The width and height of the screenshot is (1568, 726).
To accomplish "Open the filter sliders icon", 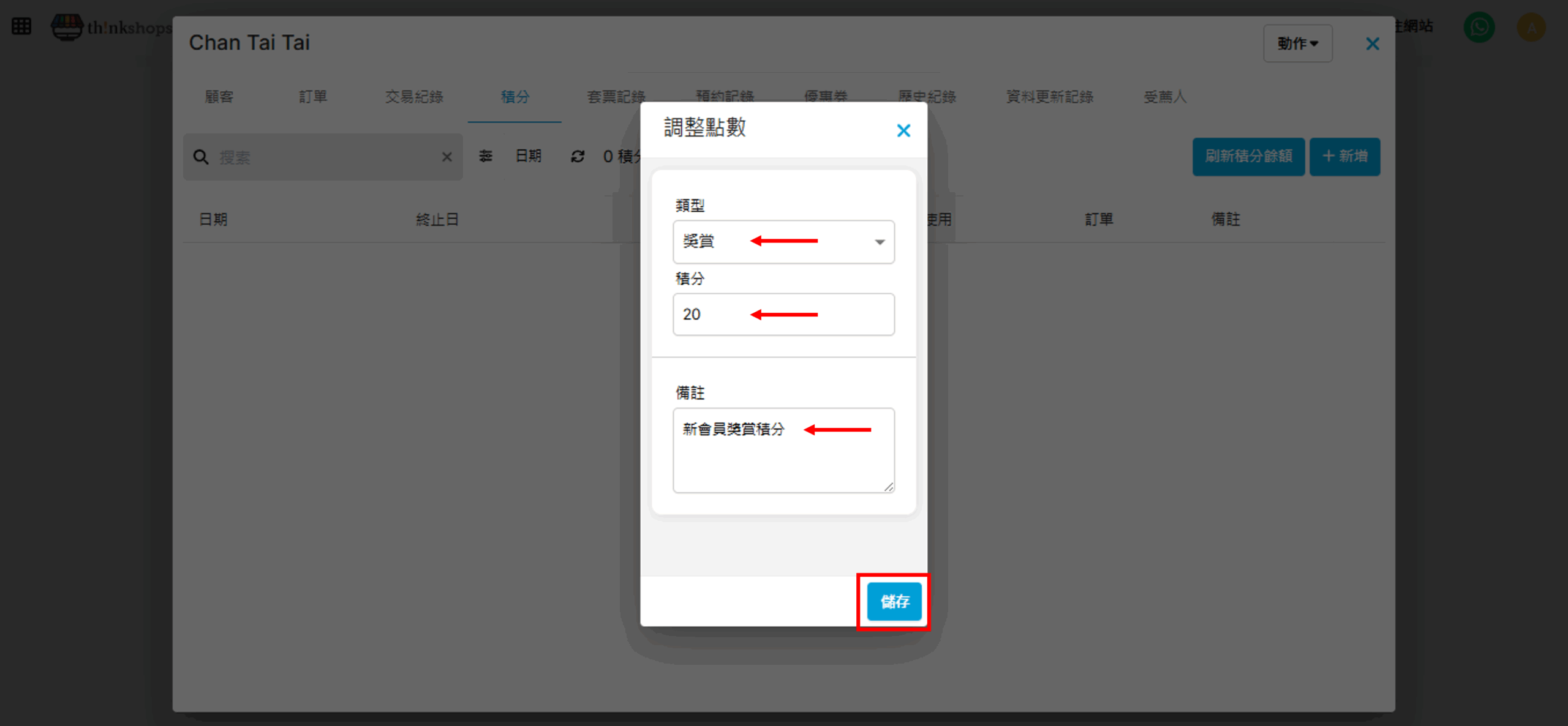I will click(x=486, y=157).
